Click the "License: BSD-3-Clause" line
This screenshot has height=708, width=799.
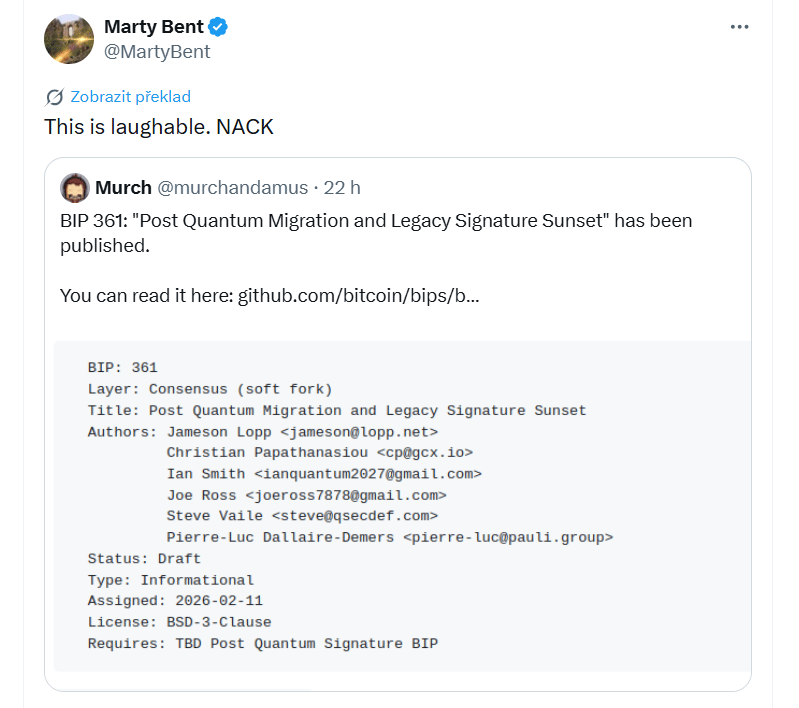pos(179,622)
